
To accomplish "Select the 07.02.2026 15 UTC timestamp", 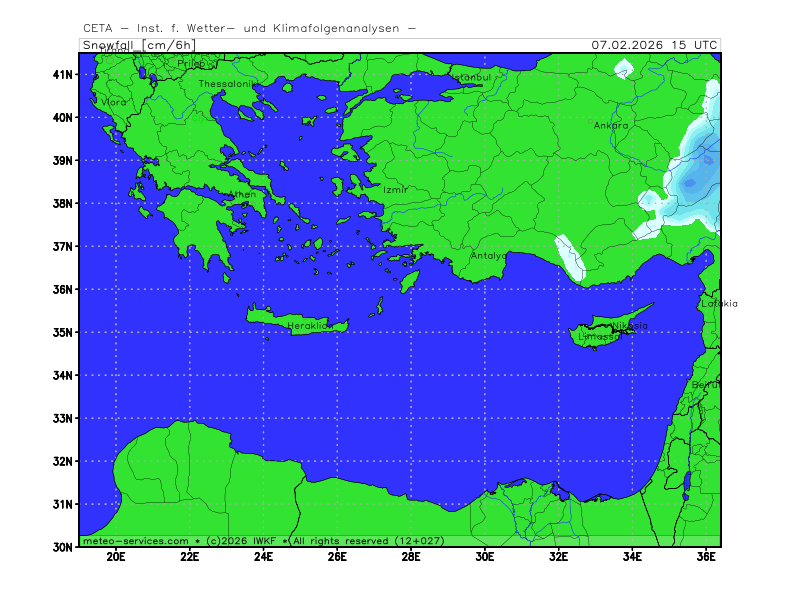I will point(654,45).
